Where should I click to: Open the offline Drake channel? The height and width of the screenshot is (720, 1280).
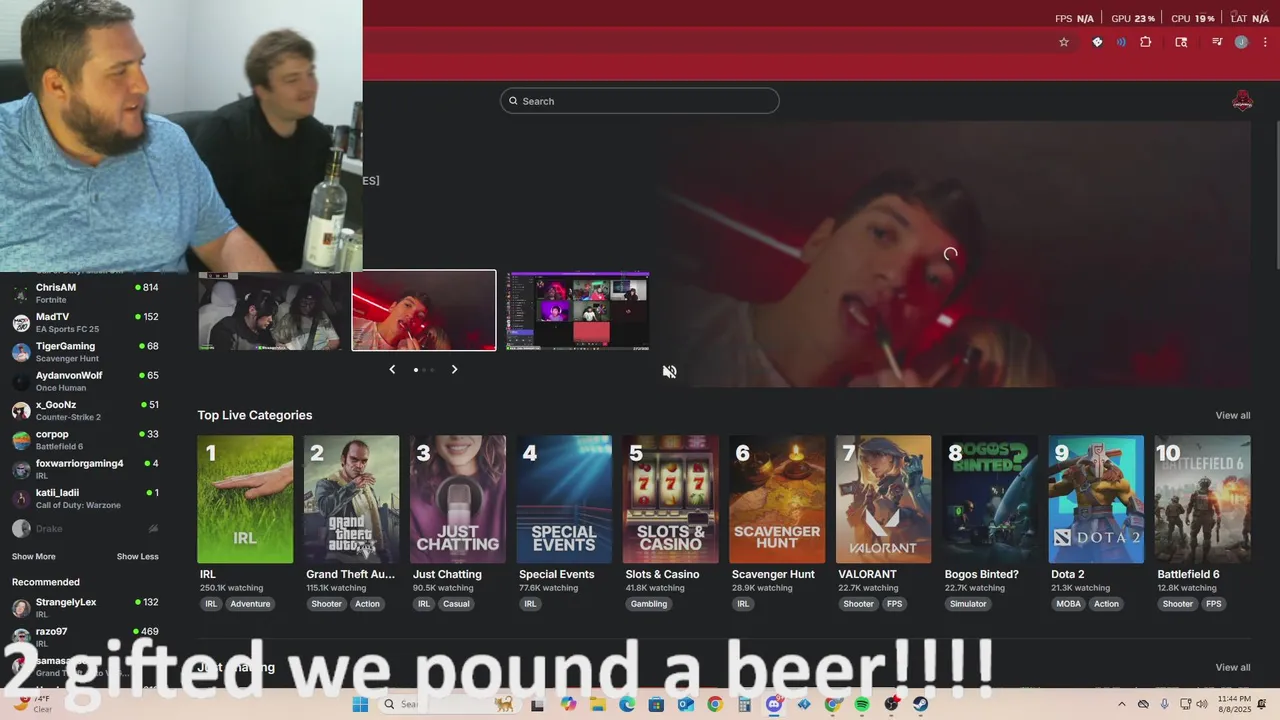[85, 528]
